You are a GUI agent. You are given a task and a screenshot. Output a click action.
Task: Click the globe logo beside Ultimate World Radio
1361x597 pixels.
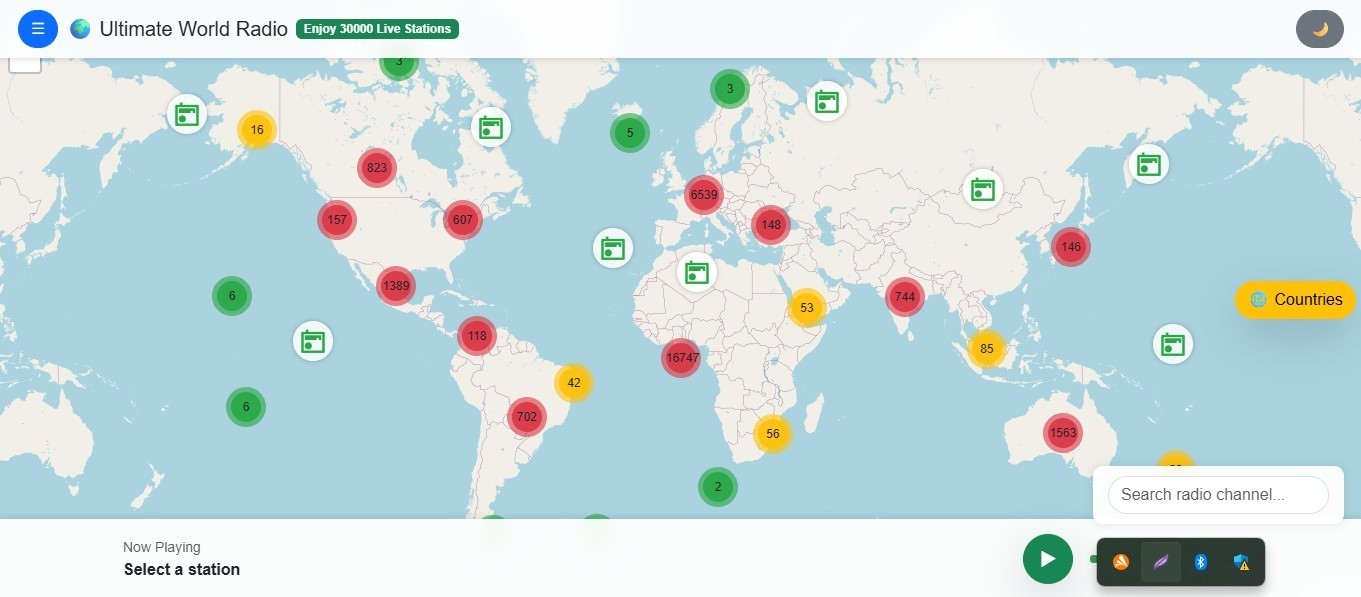click(x=80, y=29)
